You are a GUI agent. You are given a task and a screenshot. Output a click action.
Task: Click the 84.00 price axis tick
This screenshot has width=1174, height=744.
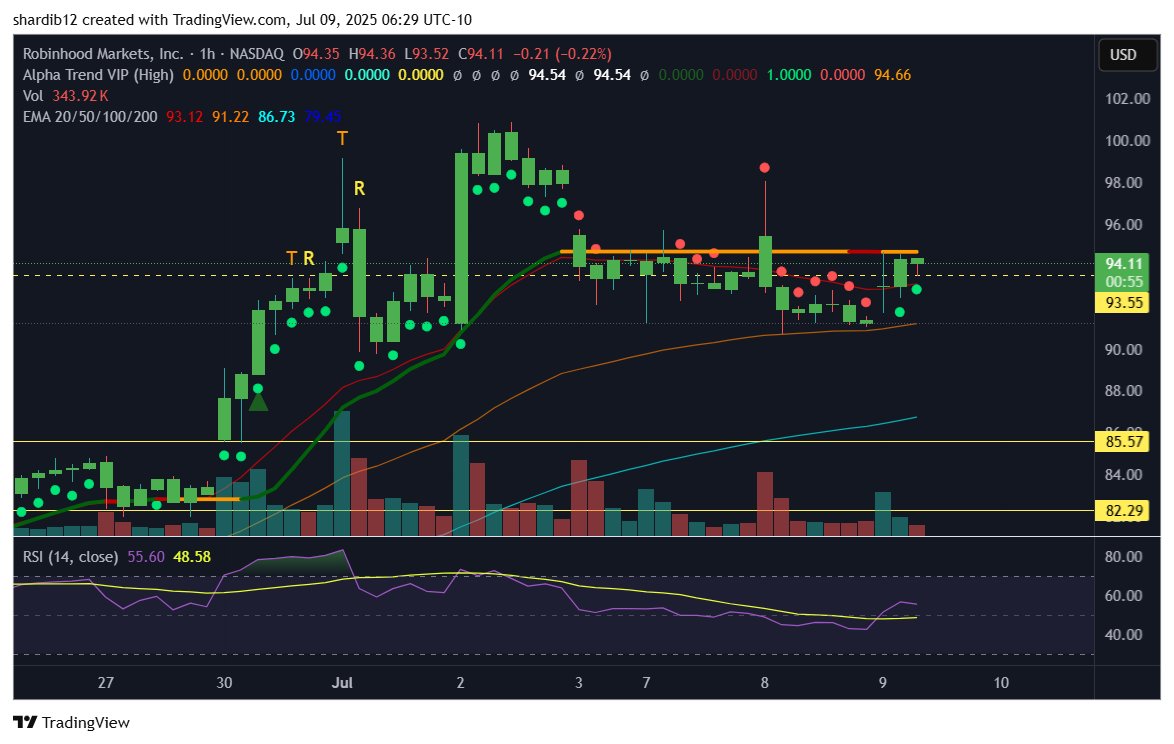pyautogui.click(x=1124, y=475)
